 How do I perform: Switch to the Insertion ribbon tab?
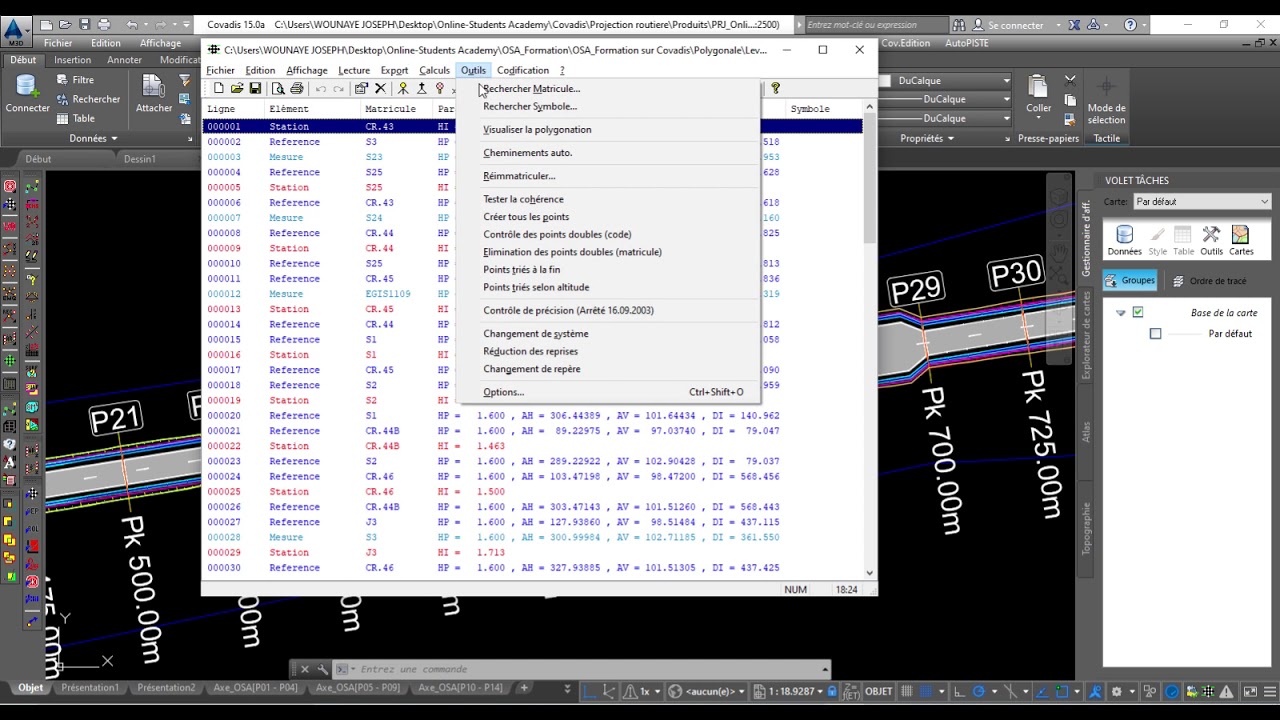tap(72, 60)
